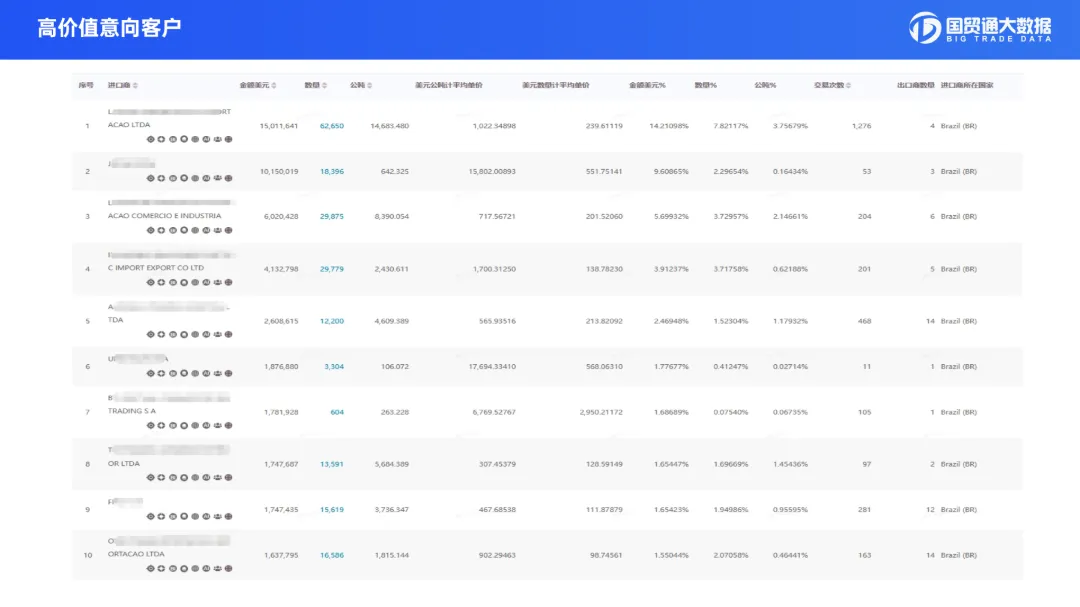Open the quantity link 3,304
This screenshot has width=1080, height=607.
point(334,367)
